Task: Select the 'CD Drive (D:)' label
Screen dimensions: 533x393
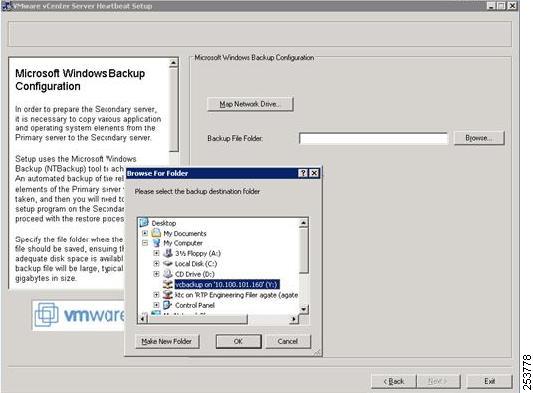Action: click(x=194, y=274)
